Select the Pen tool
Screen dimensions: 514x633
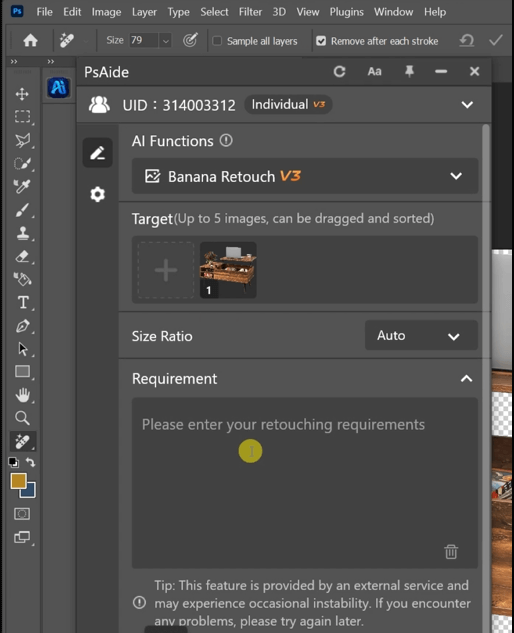coord(22,326)
